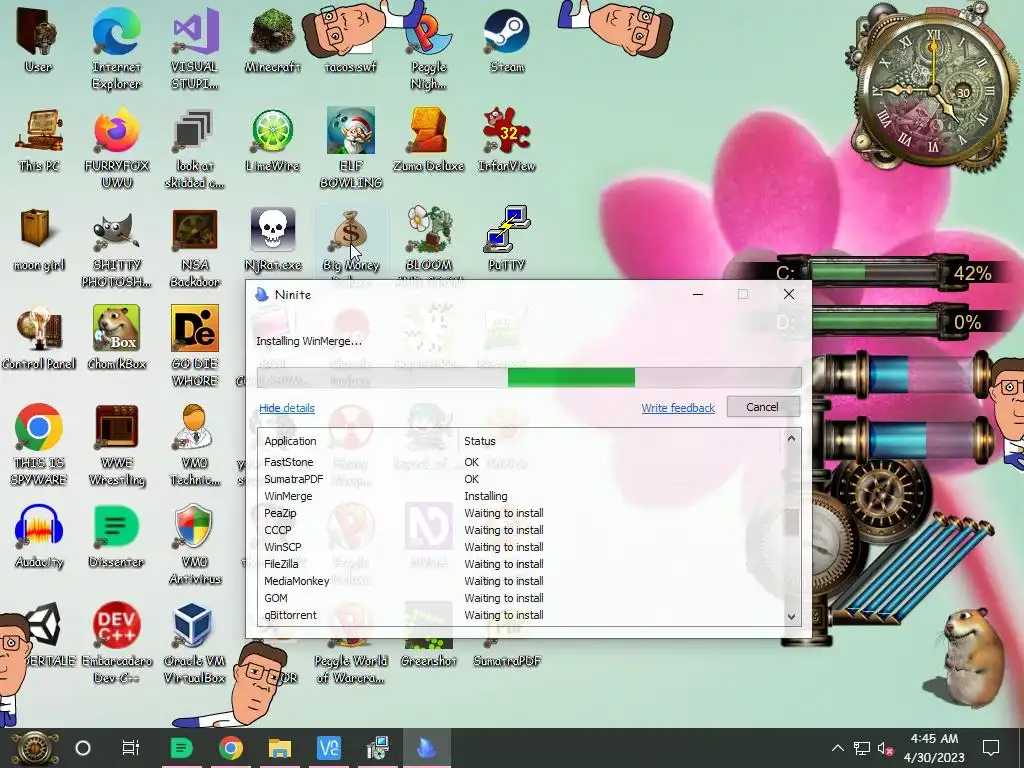
Task: Open File Explorer from taskbar
Action: tap(280, 748)
